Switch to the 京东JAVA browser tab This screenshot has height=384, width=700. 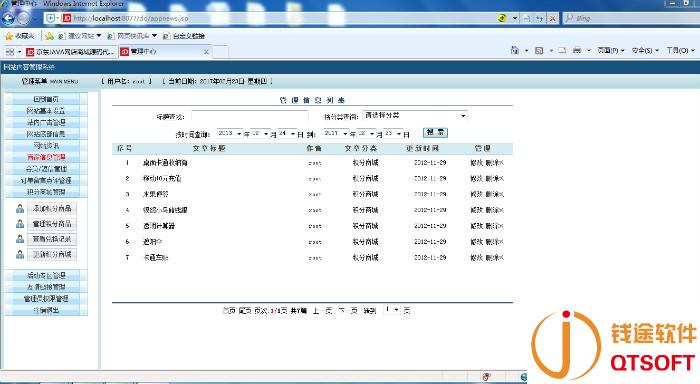coord(70,52)
